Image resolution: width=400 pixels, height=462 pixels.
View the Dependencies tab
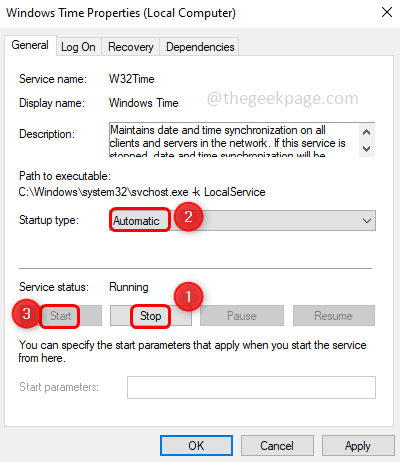pyautogui.click(x=200, y=47)
